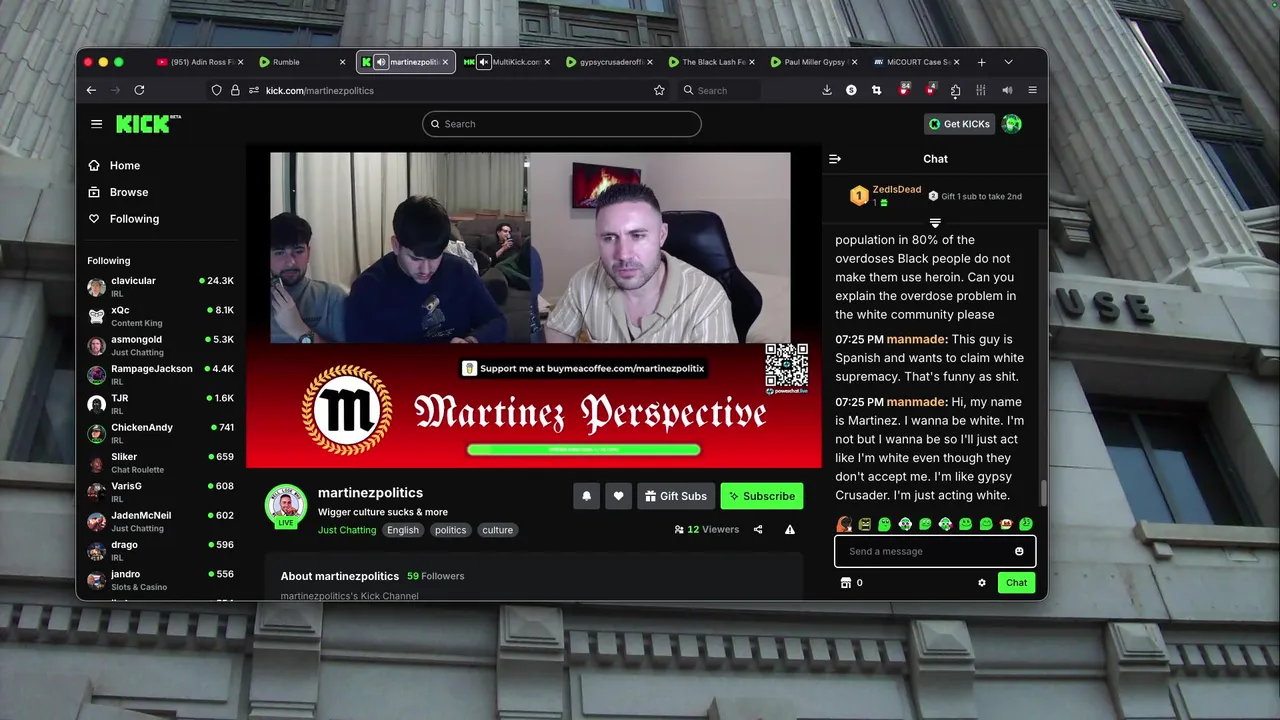Click the heart follow icon
The image size is (1280, 720).
(x=618, y=496)
